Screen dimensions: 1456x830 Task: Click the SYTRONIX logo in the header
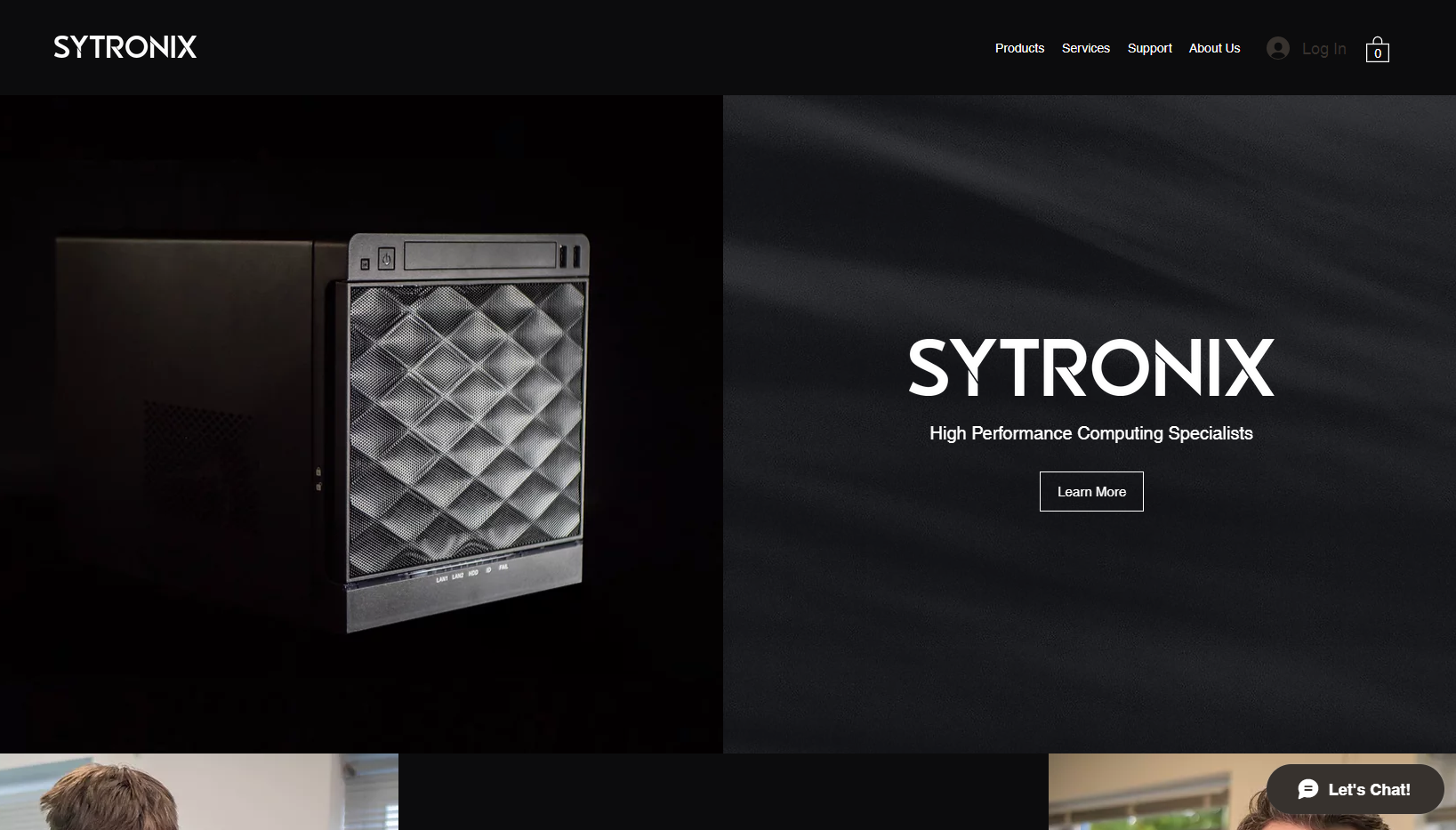pyautogui.click(x=125, y=46)
